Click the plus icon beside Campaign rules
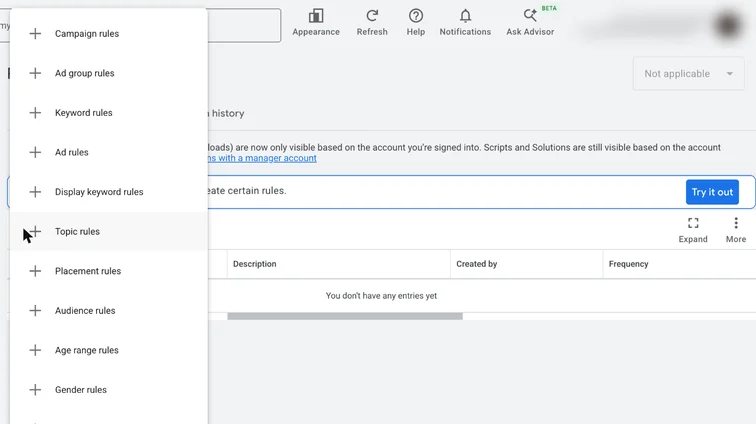The image size is (756, 424). point(35,34)
